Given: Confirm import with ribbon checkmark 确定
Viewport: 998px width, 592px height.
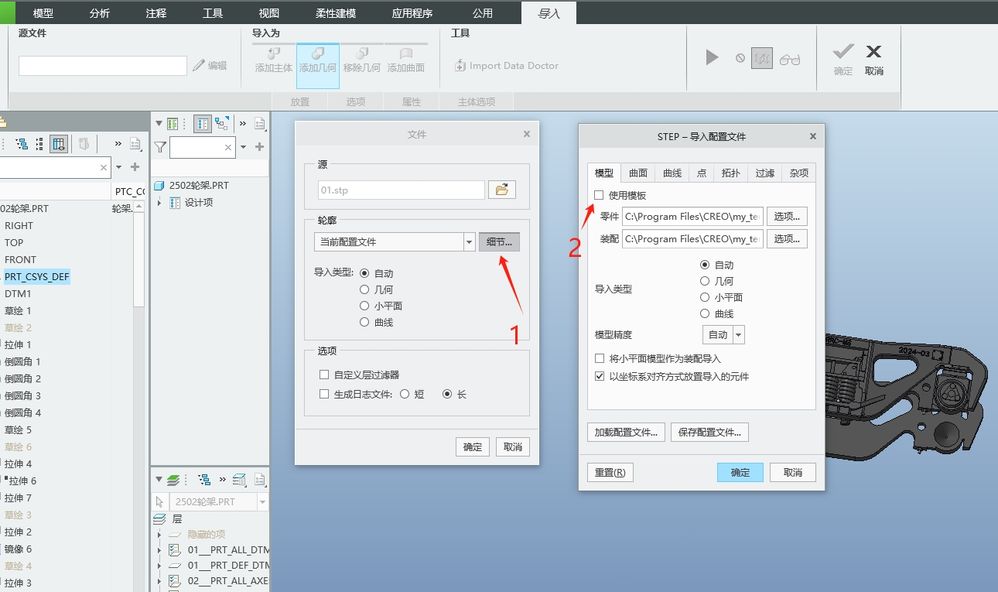Looking at the screenshot, I should 843,59.
